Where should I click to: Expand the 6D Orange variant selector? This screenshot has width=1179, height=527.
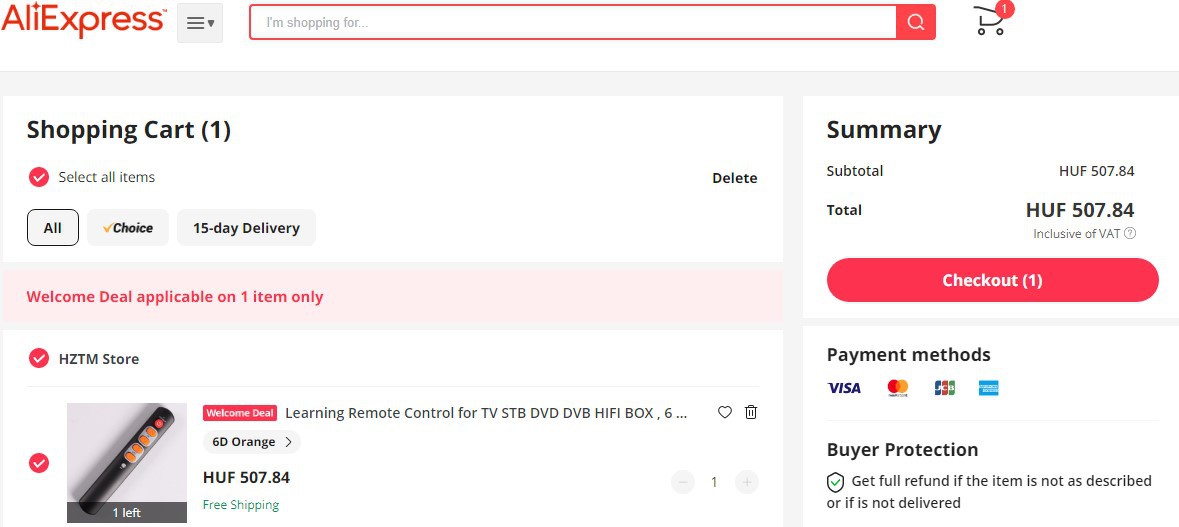point(252,442)
